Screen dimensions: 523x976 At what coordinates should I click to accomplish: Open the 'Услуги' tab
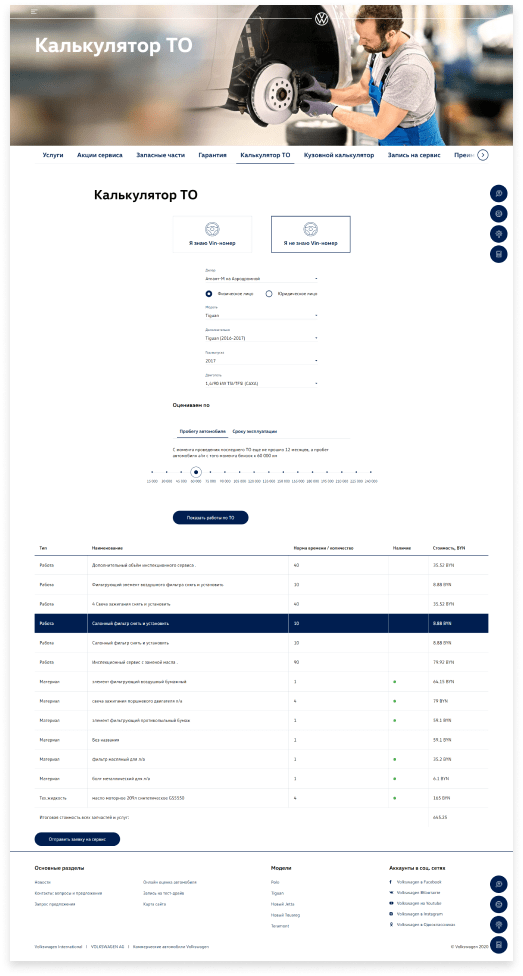[53, 155]
